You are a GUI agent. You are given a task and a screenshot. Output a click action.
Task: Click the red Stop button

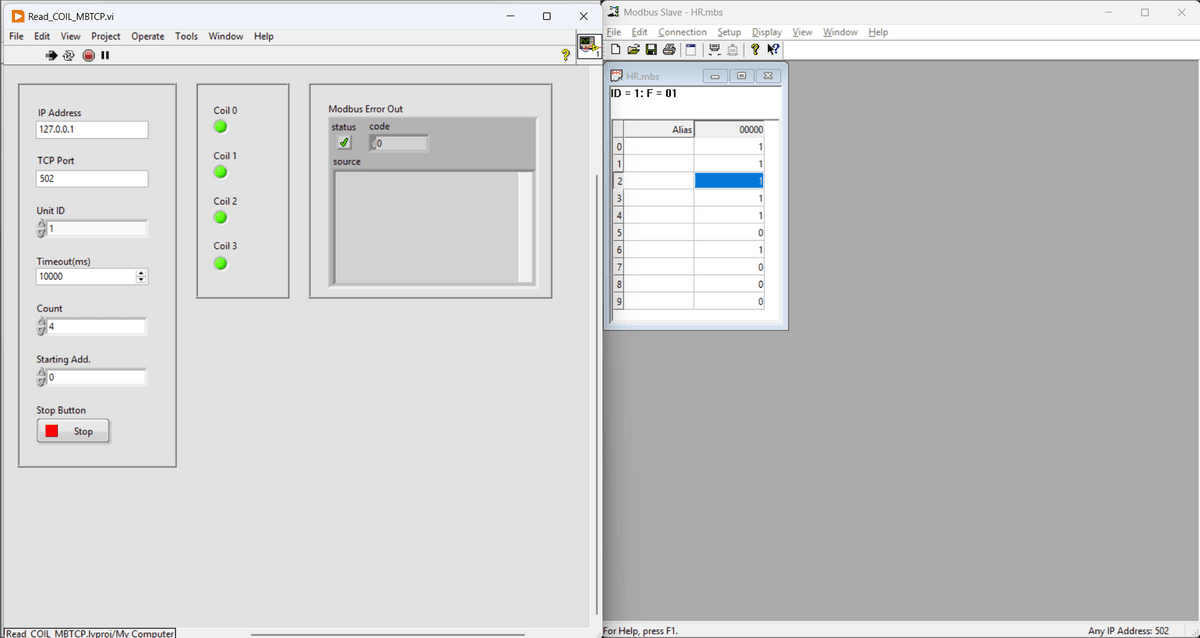[73, 431]
